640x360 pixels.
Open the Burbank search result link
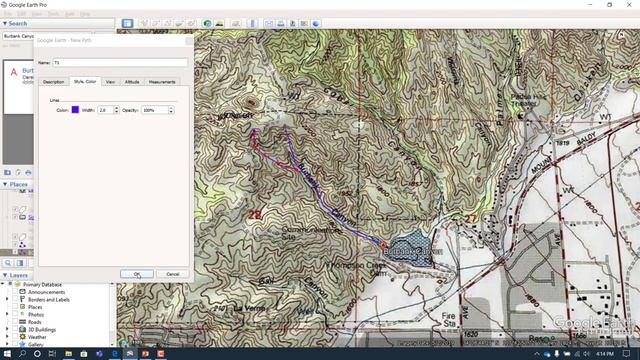click(x=28, y=70)
